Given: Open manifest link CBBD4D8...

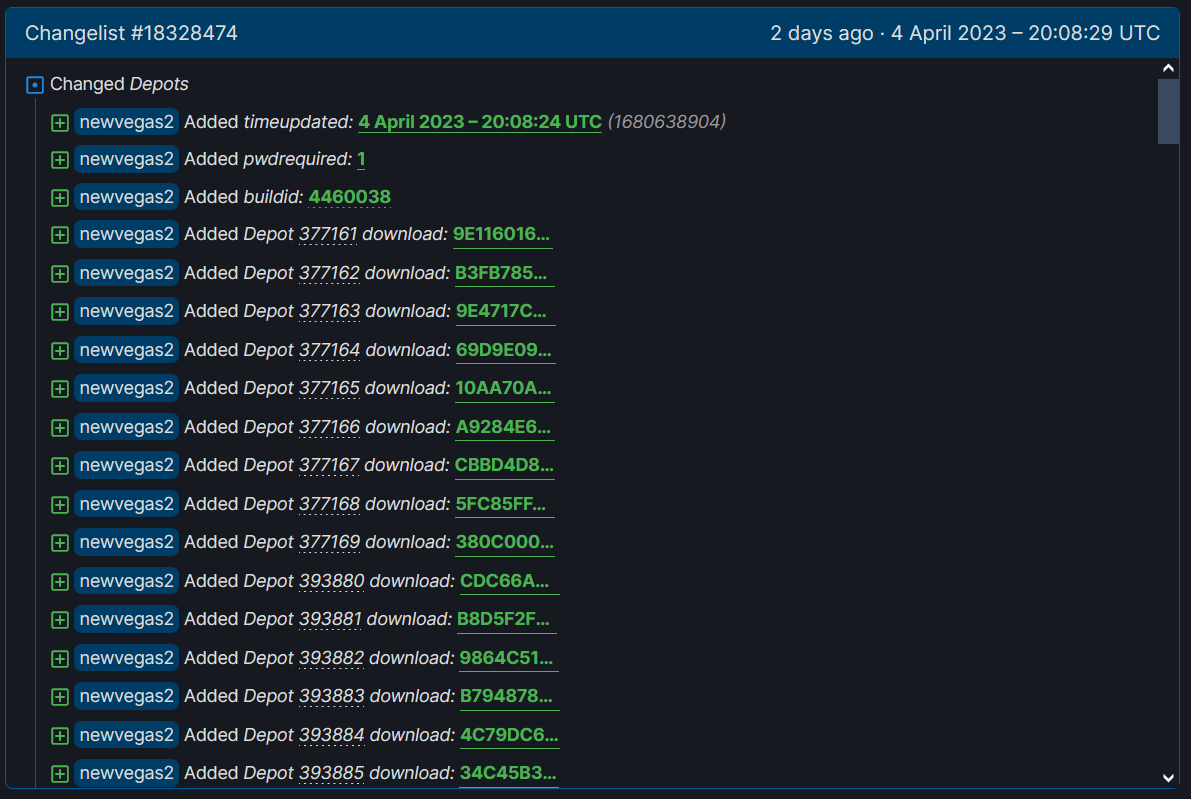Looking at the screenshot, I should pos(504,465).
